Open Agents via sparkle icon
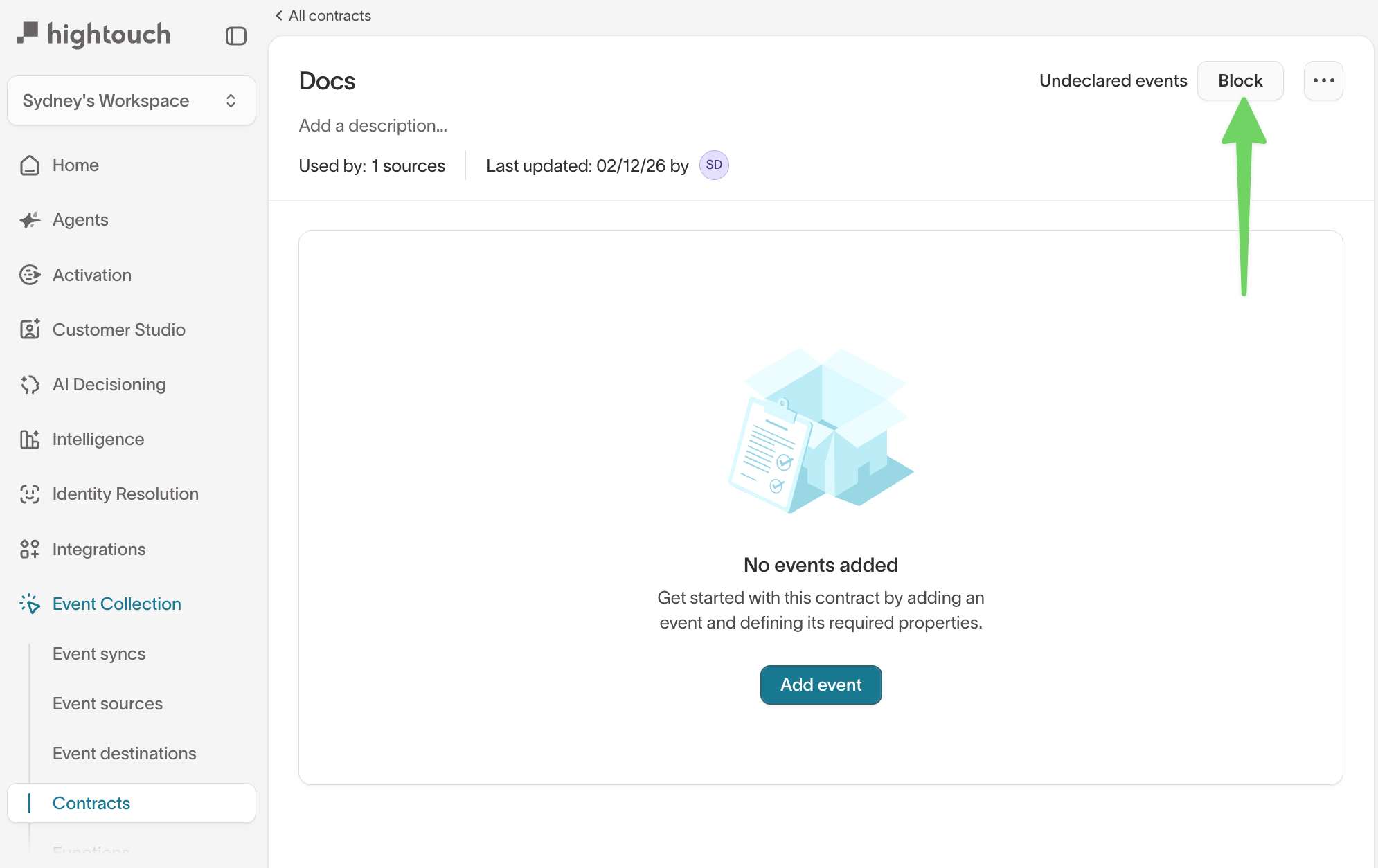This screenshot has width=1378, height=868. (x=30, y=220)
